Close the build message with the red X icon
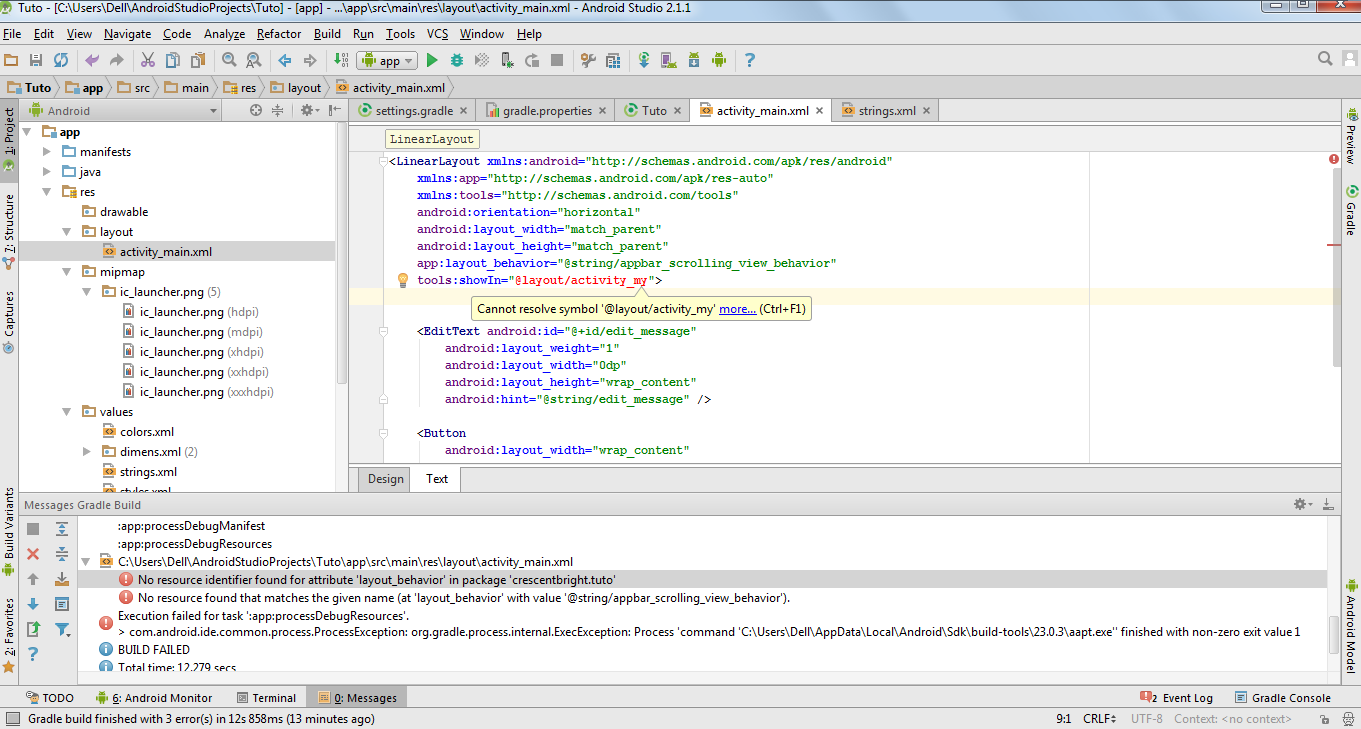This screenshot has height=729, width=1361. [x=33, y=554]
